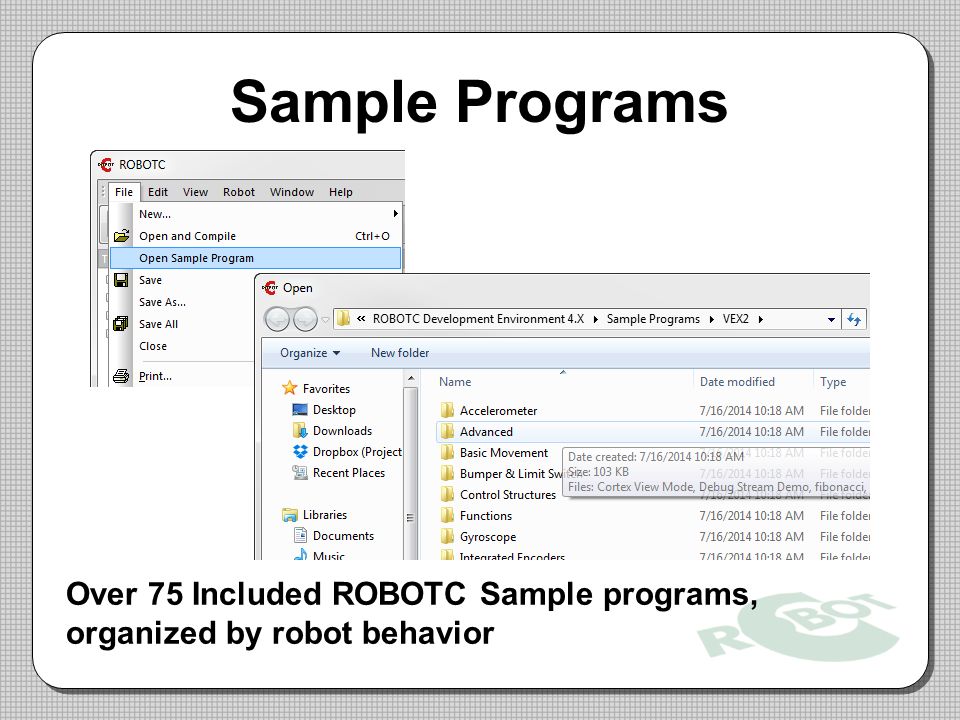Select the Control Structures folder
Image resolution: width=960 pixels, height=720 pixels.
[508, 495]
